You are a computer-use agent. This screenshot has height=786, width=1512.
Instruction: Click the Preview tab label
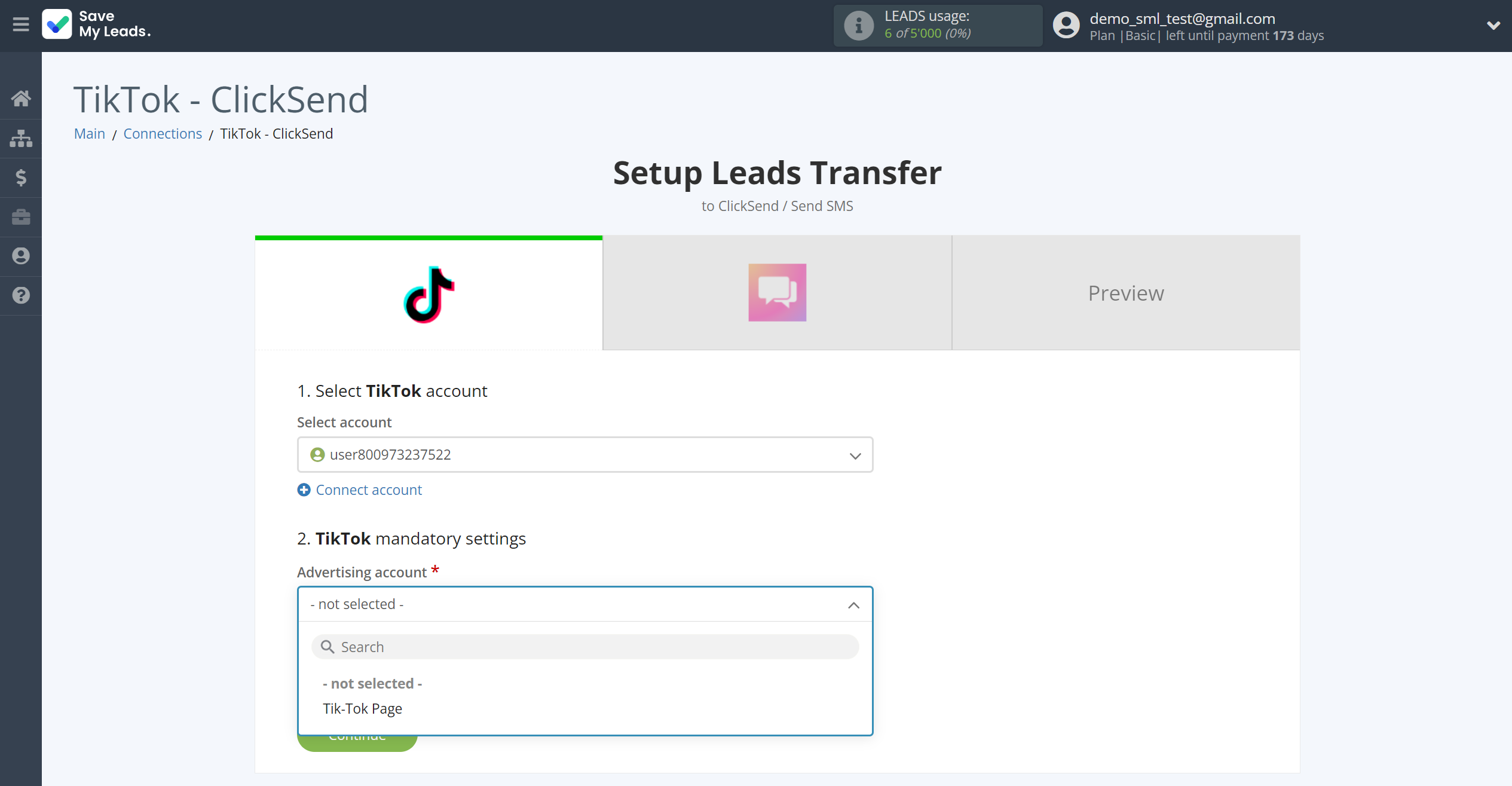point(1126,293)
